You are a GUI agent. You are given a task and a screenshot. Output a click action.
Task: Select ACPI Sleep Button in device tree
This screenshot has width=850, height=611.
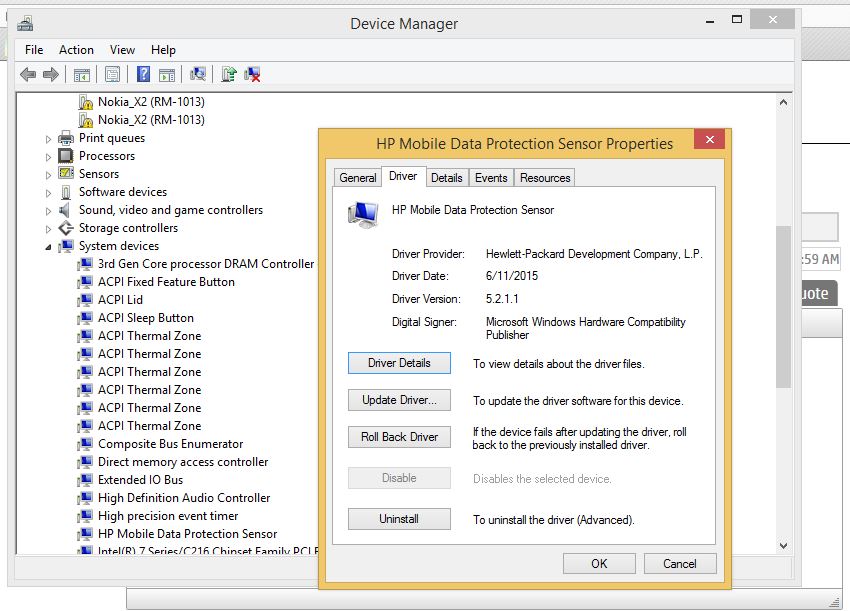tap(145, 318)
